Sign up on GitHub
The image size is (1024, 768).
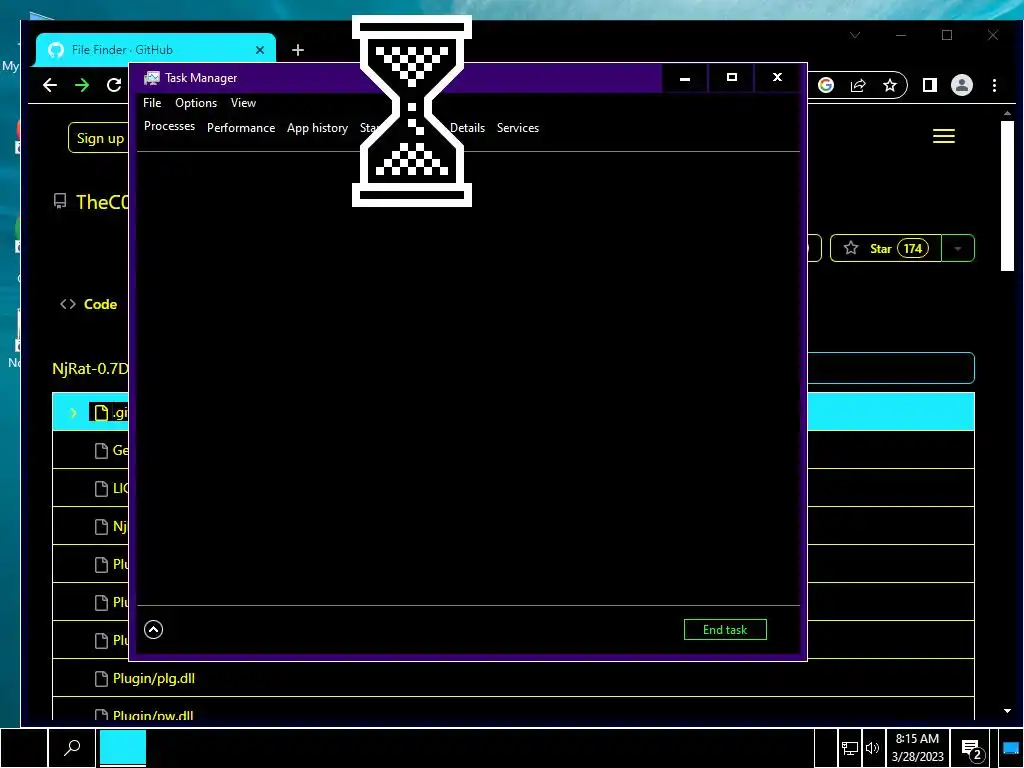99,138
